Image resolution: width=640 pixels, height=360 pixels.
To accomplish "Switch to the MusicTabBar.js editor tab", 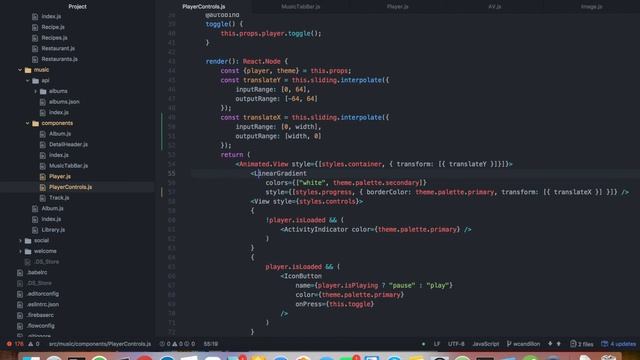I will click(x=300, y=7).
